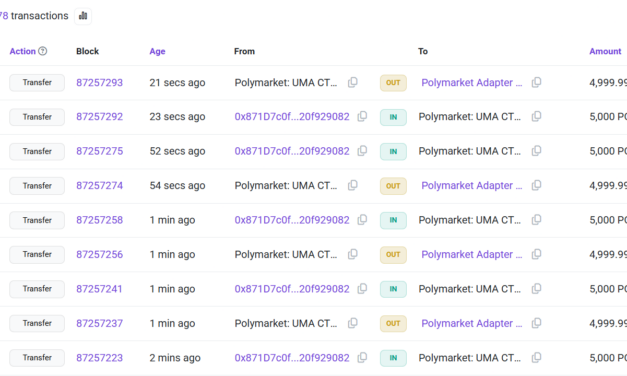Copy From address in block 87257293 row
This screenshot has height=376, width=627.
click(353, 82)
